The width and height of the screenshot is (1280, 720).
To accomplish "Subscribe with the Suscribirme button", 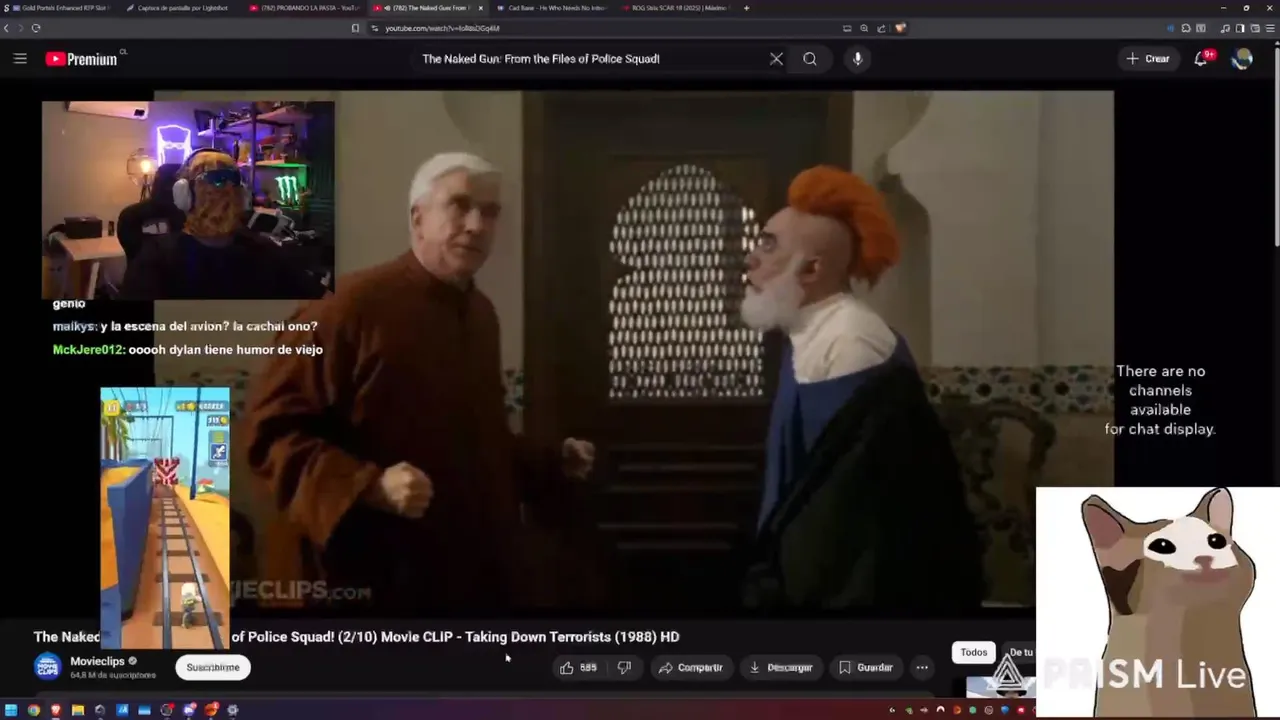I will (213, 667).
